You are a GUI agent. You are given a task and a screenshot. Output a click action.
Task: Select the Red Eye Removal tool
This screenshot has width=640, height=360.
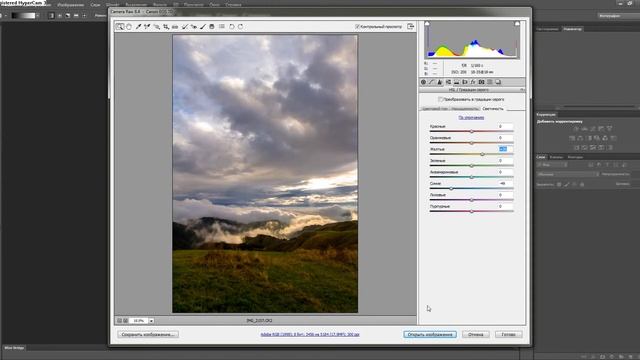point(194,27)
